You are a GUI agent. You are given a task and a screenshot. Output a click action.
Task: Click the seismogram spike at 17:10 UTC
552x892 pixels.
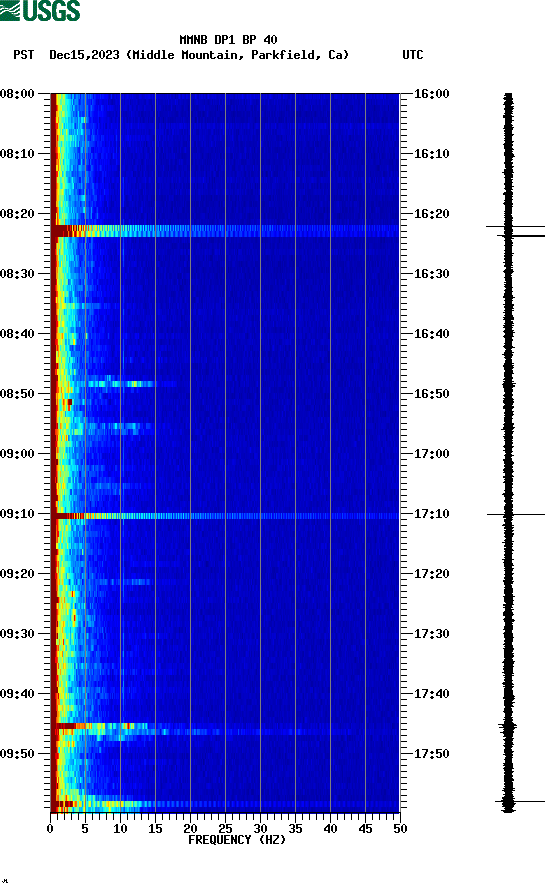[516, 514]
